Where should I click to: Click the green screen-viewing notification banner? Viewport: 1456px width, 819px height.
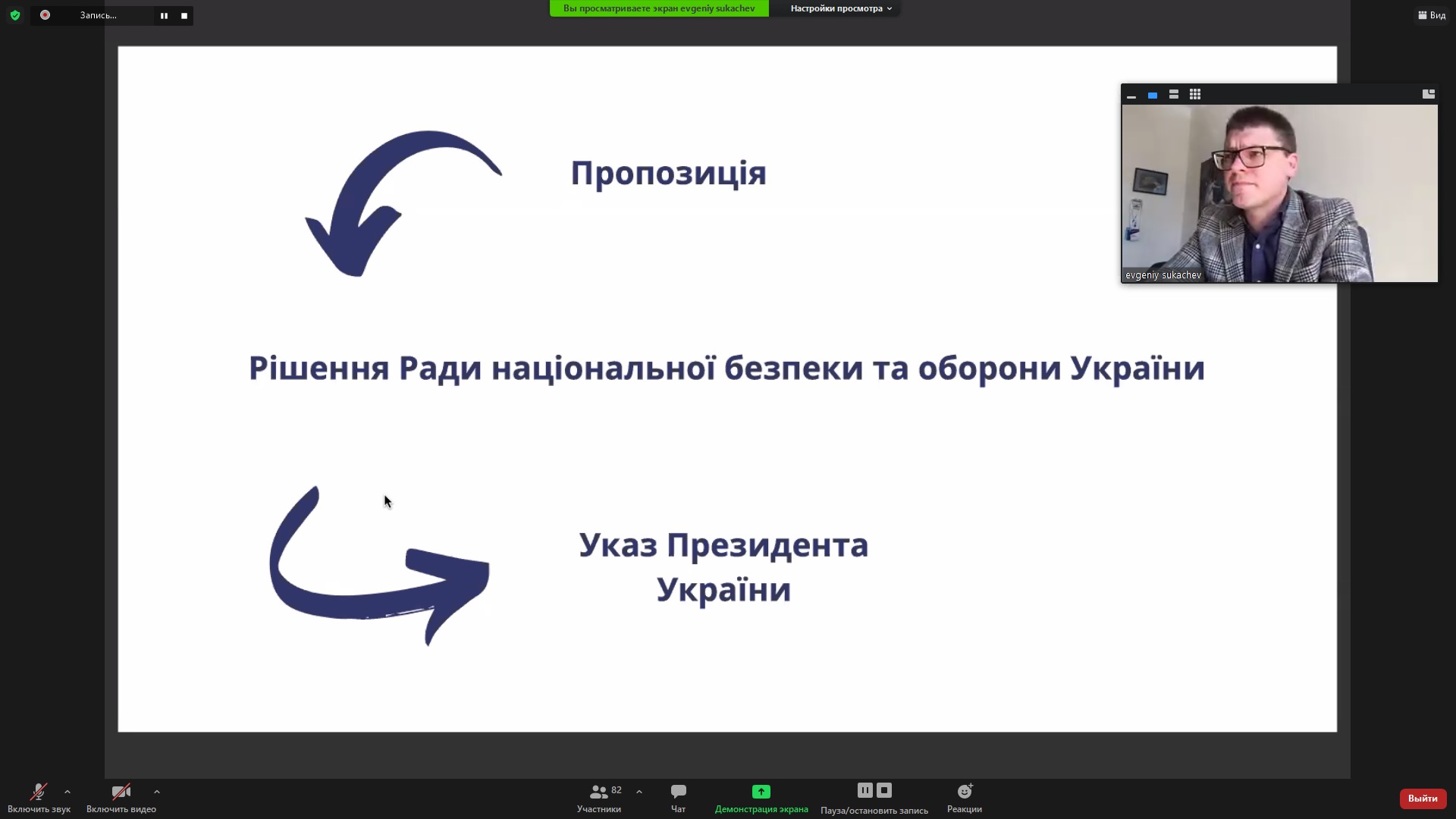659,8
